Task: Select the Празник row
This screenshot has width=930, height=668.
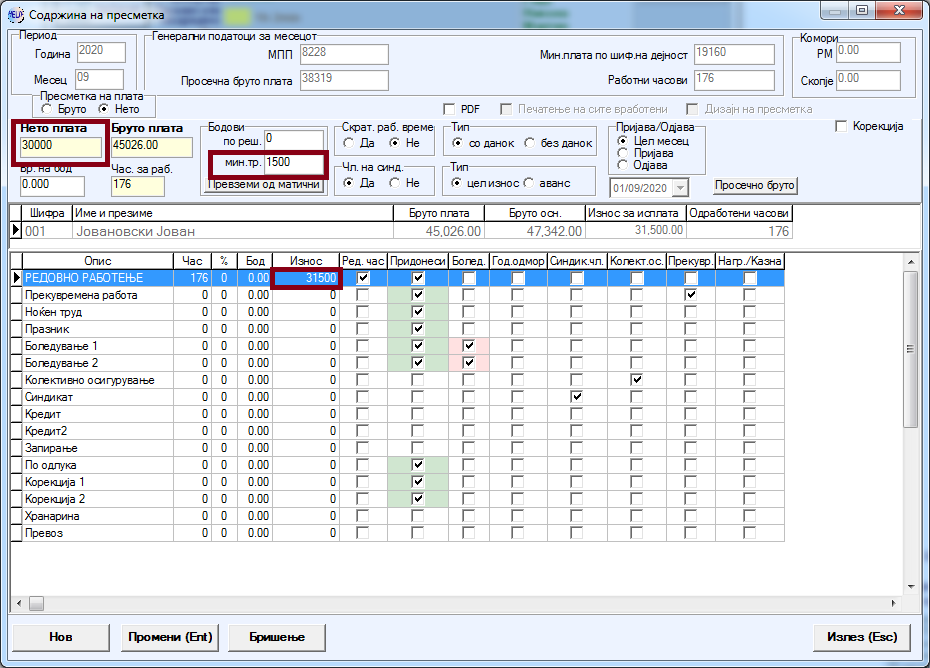Action: pos(398,329)
